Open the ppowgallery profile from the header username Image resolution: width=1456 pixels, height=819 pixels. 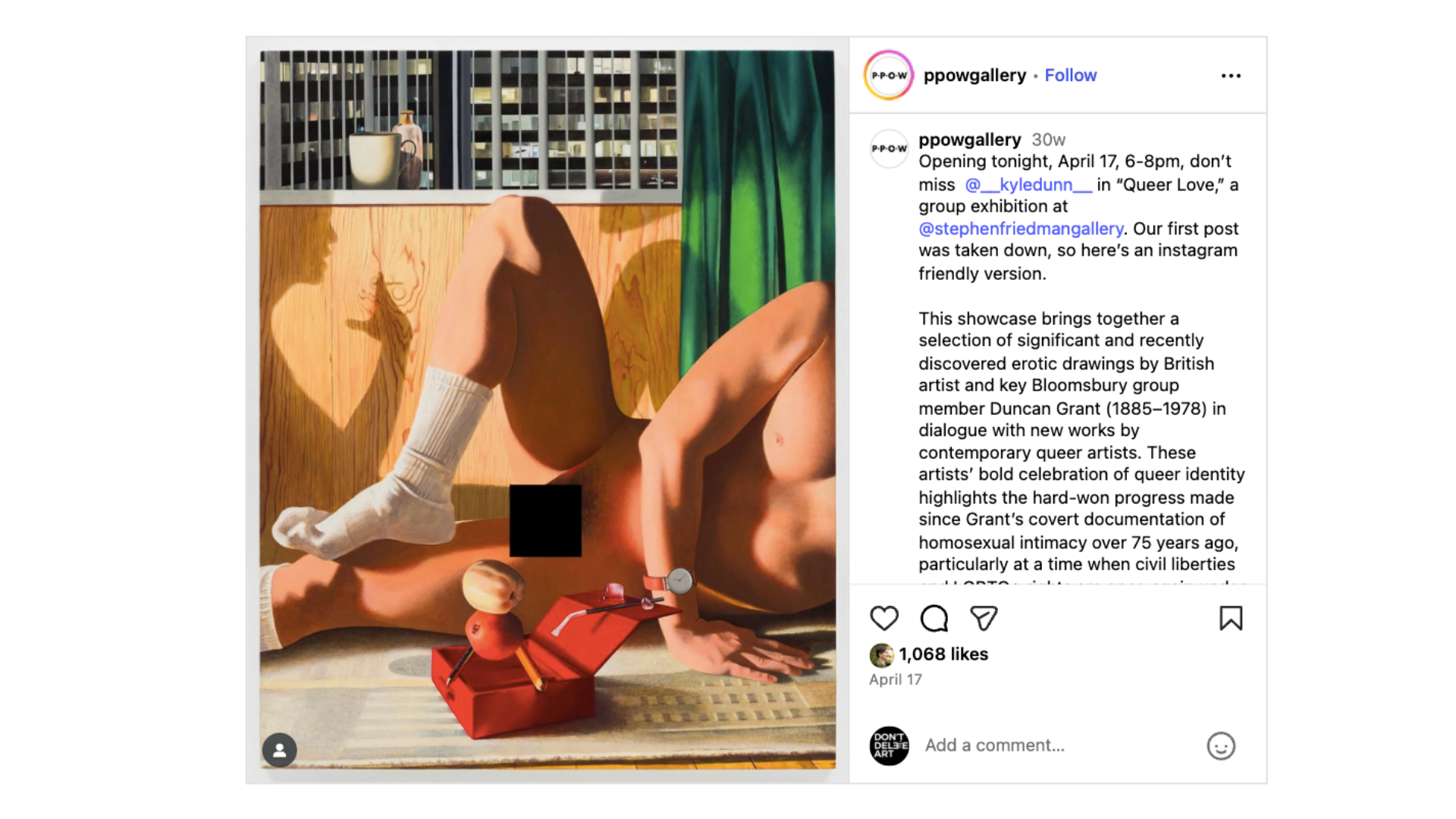[974, 75]
